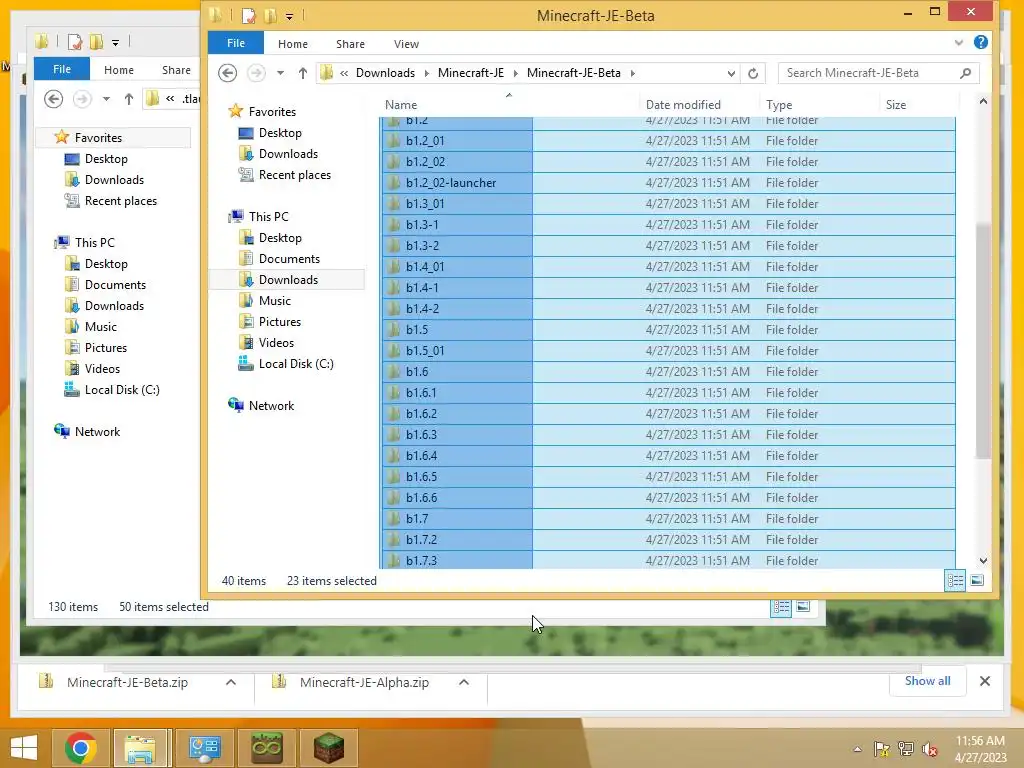The width and height of the screenshot is (1024, 768).
Task: Refresh the Minecraft-JE-Beta folder view
Action: 753,73
